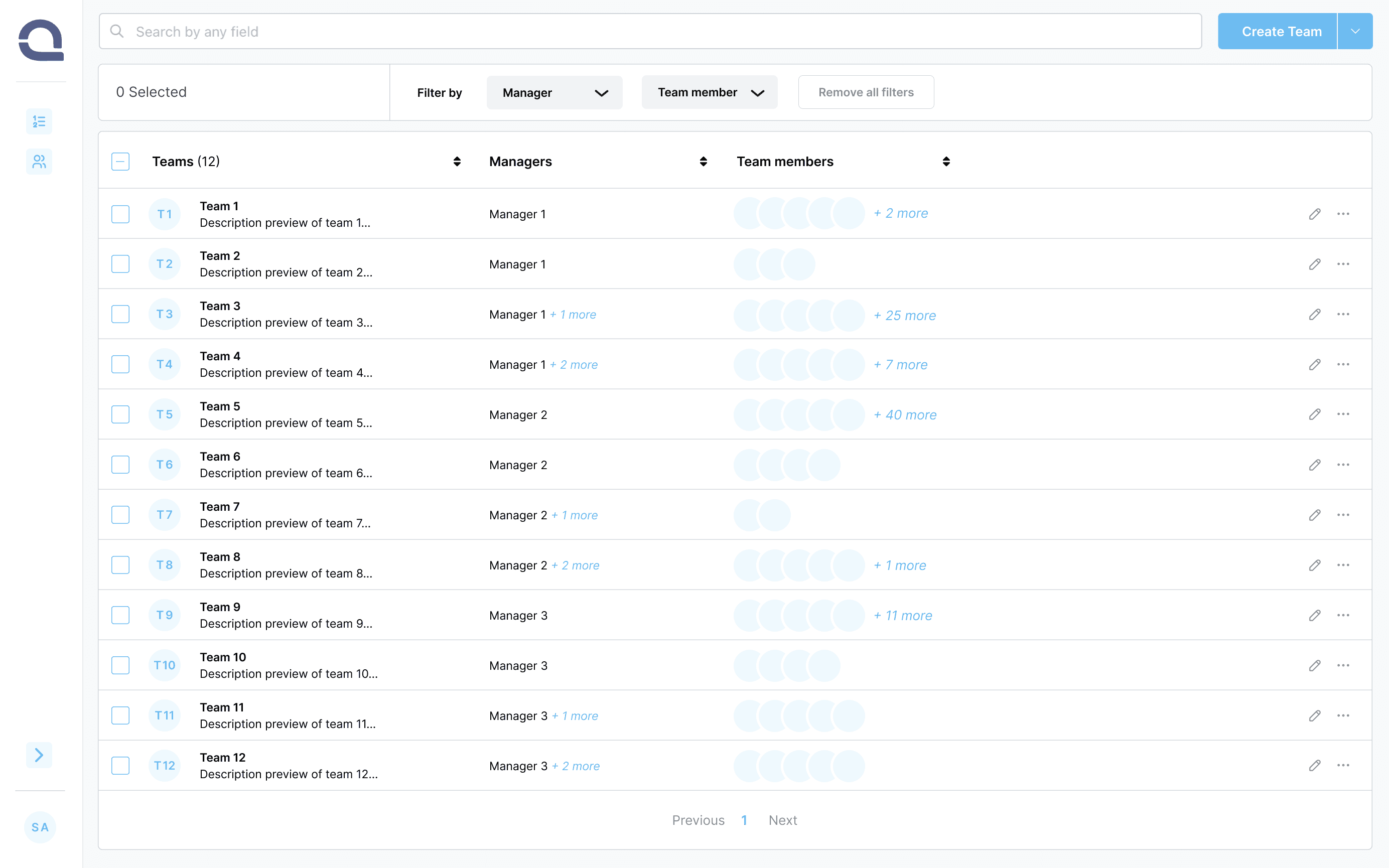Click the edit pencil for Team 9

(1315, 616)
